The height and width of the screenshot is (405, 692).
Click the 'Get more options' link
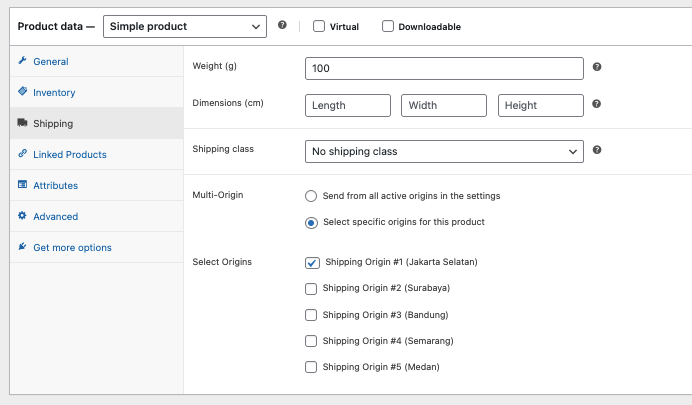click(x=72, y=247)
